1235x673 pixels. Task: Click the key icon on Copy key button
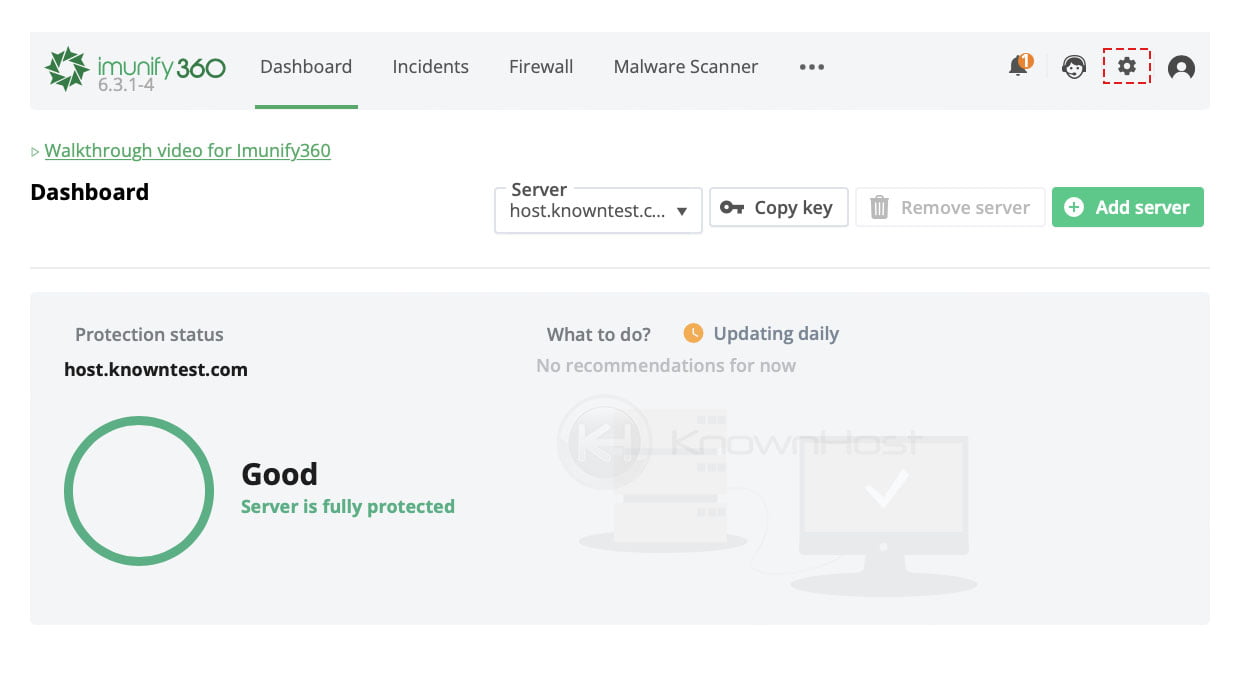pos(733,207)
